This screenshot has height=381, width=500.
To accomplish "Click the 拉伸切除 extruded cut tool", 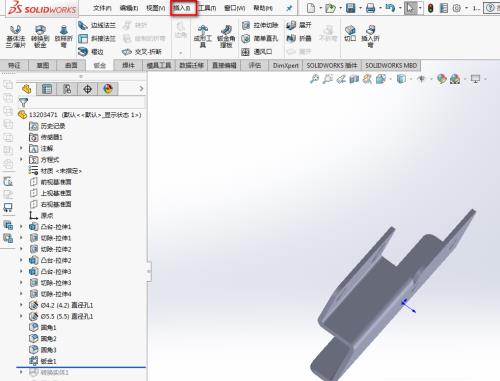I will 260,25.
